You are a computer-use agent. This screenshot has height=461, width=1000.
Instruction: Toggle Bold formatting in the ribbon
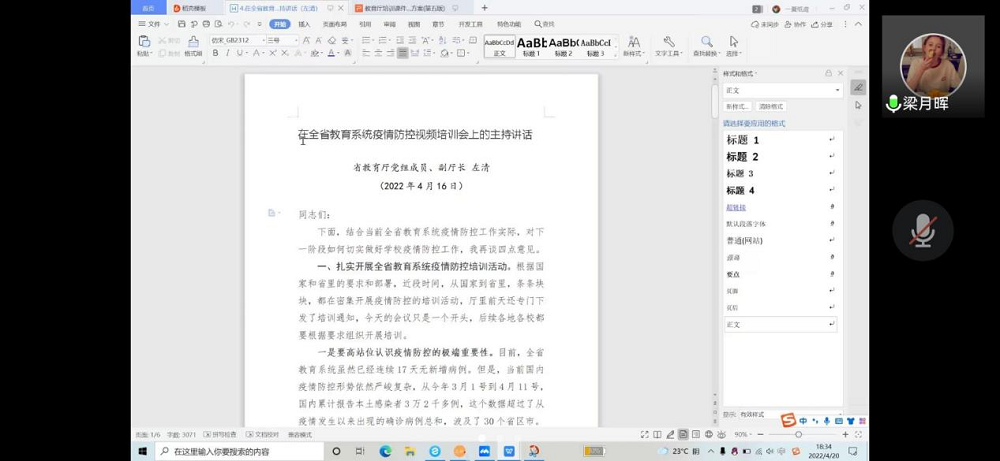click(x=215, y=53)
